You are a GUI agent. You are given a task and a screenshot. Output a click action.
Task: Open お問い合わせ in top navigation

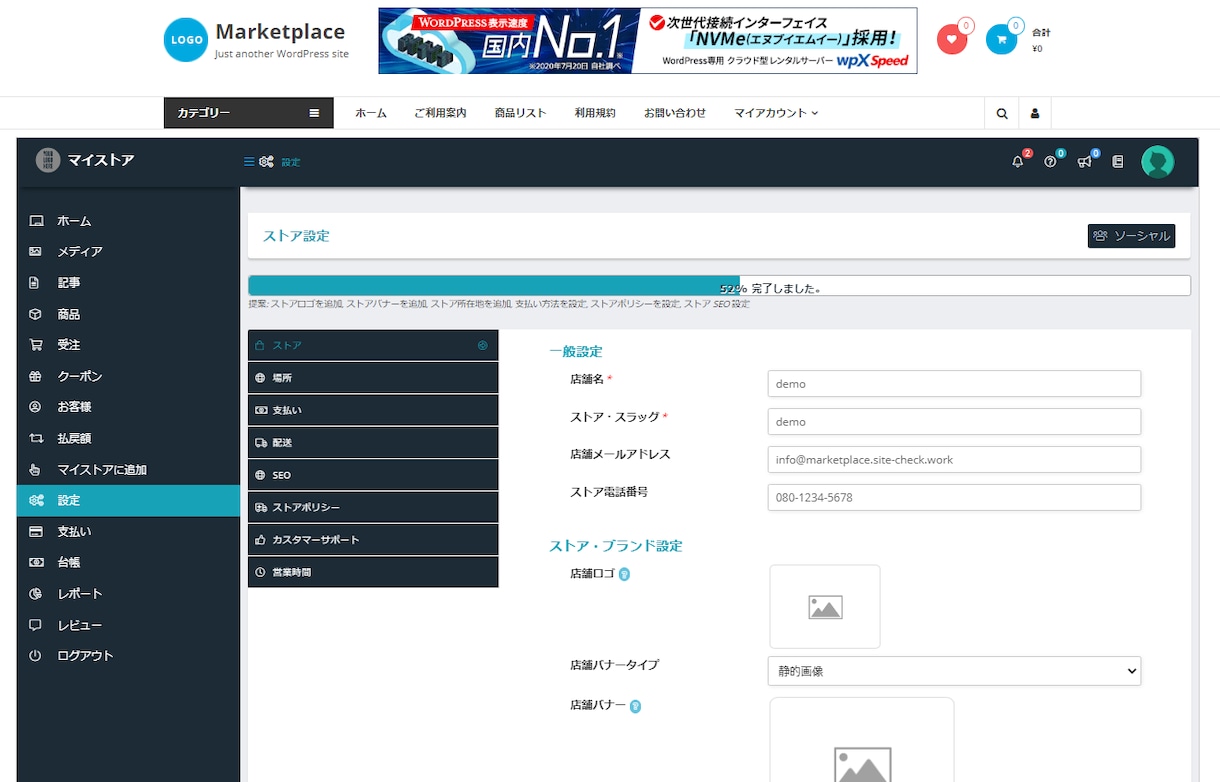pyautogui.click(x=675, y=113)
